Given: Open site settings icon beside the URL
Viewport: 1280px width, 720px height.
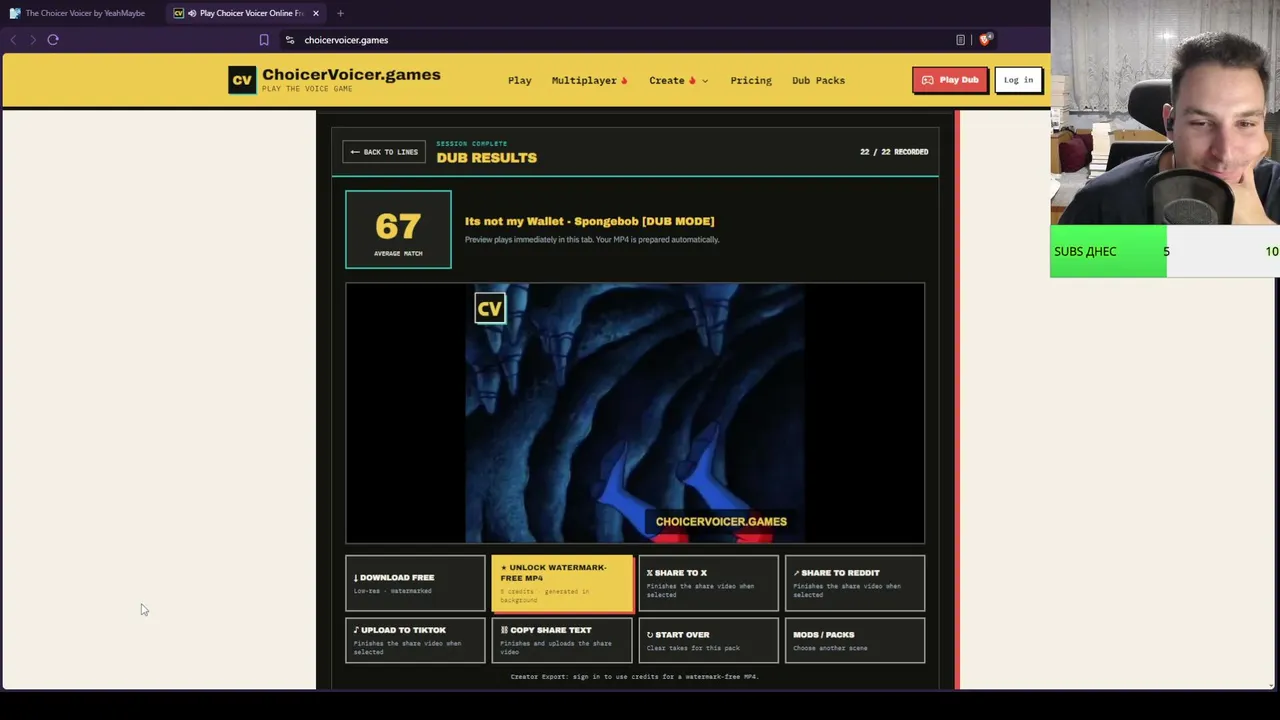Looking at the screenshot, I should pos(290,40).
